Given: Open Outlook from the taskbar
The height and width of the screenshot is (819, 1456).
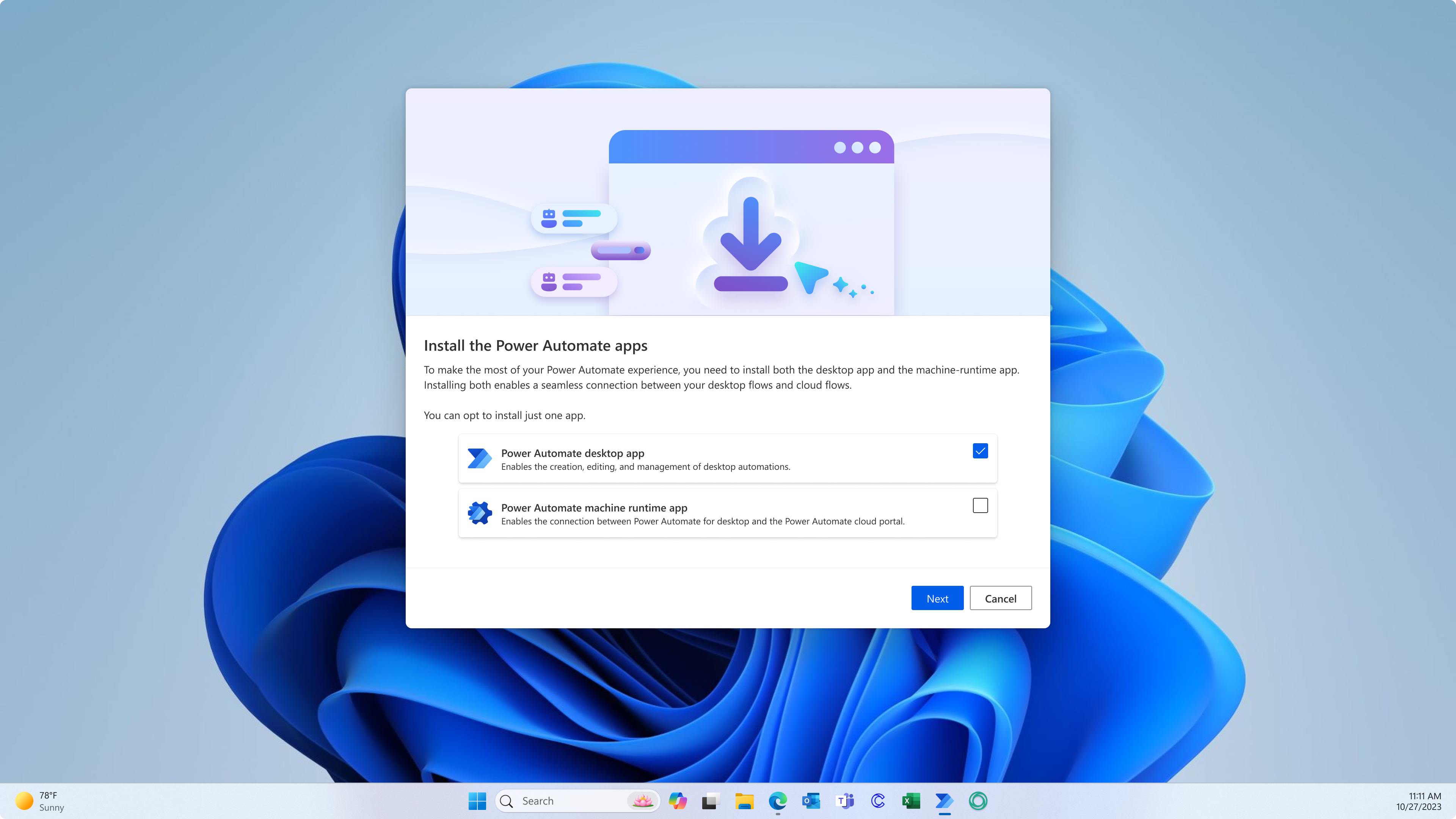Looking at the screenshot, I should (811, 800).
